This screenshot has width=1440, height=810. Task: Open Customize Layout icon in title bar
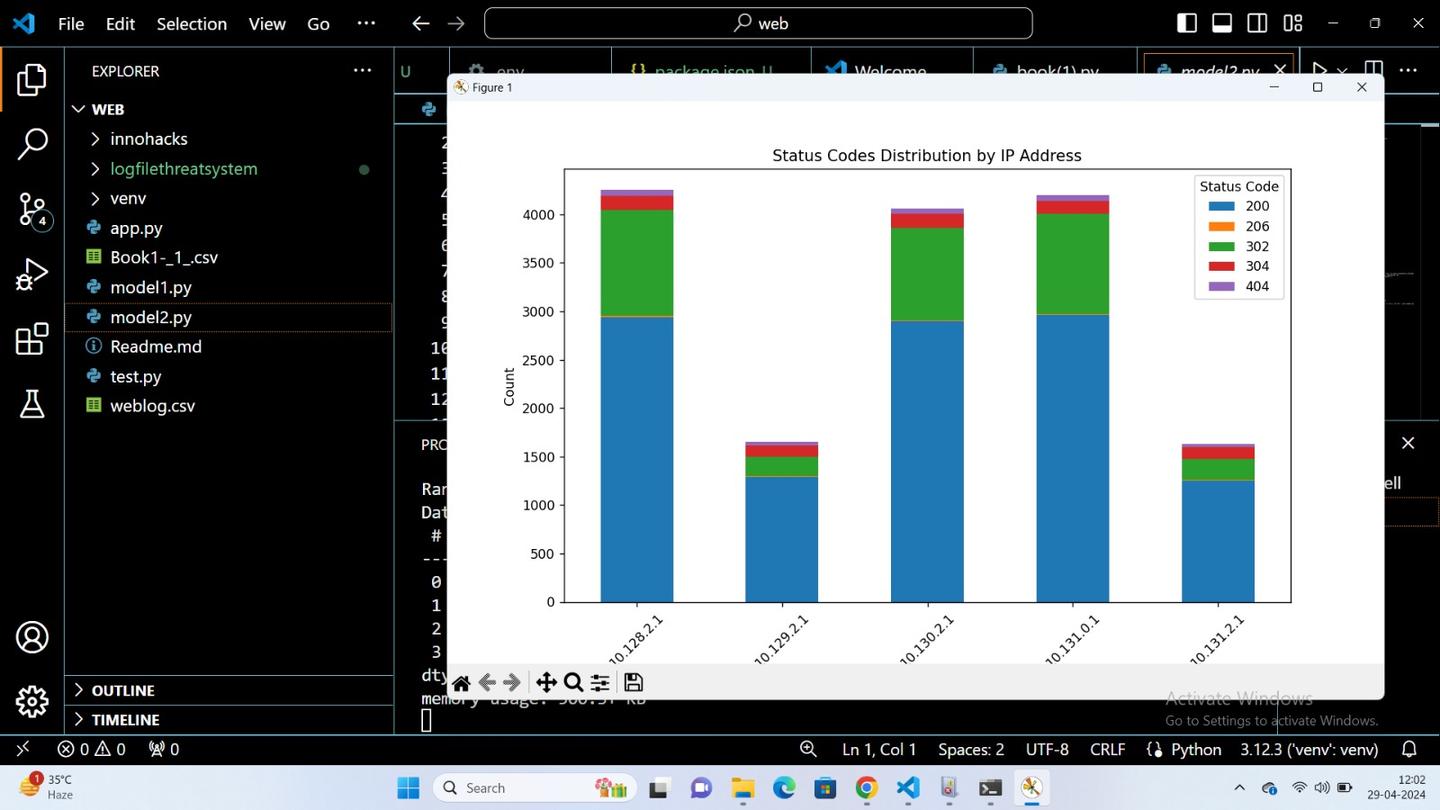1293,23
